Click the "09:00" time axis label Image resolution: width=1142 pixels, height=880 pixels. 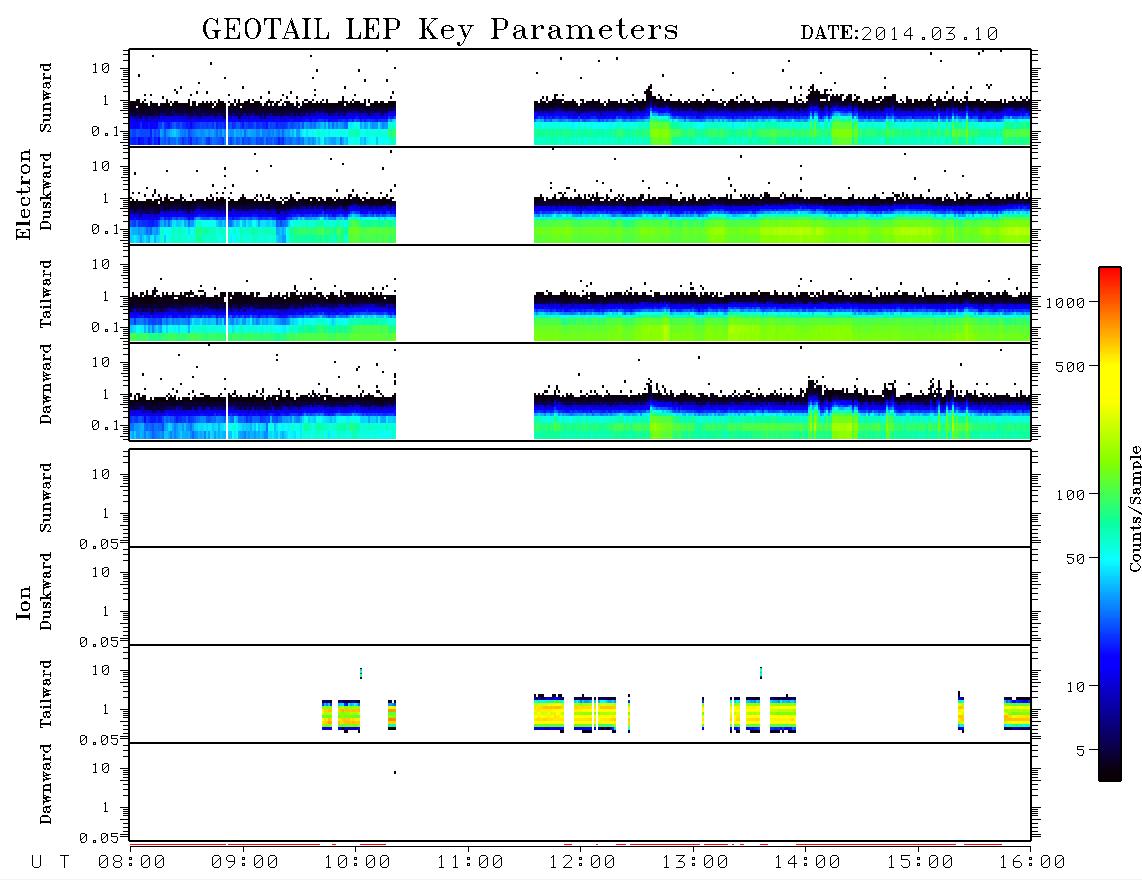coord(245,863)
